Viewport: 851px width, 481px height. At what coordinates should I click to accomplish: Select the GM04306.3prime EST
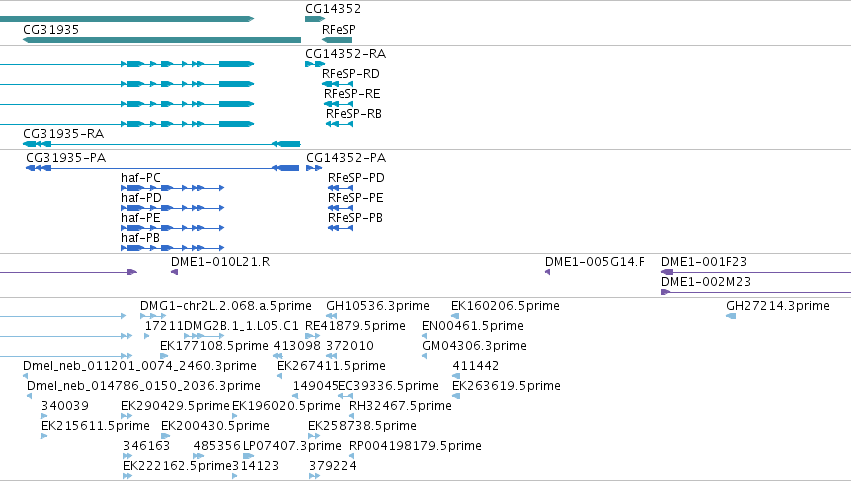(424, 356)
